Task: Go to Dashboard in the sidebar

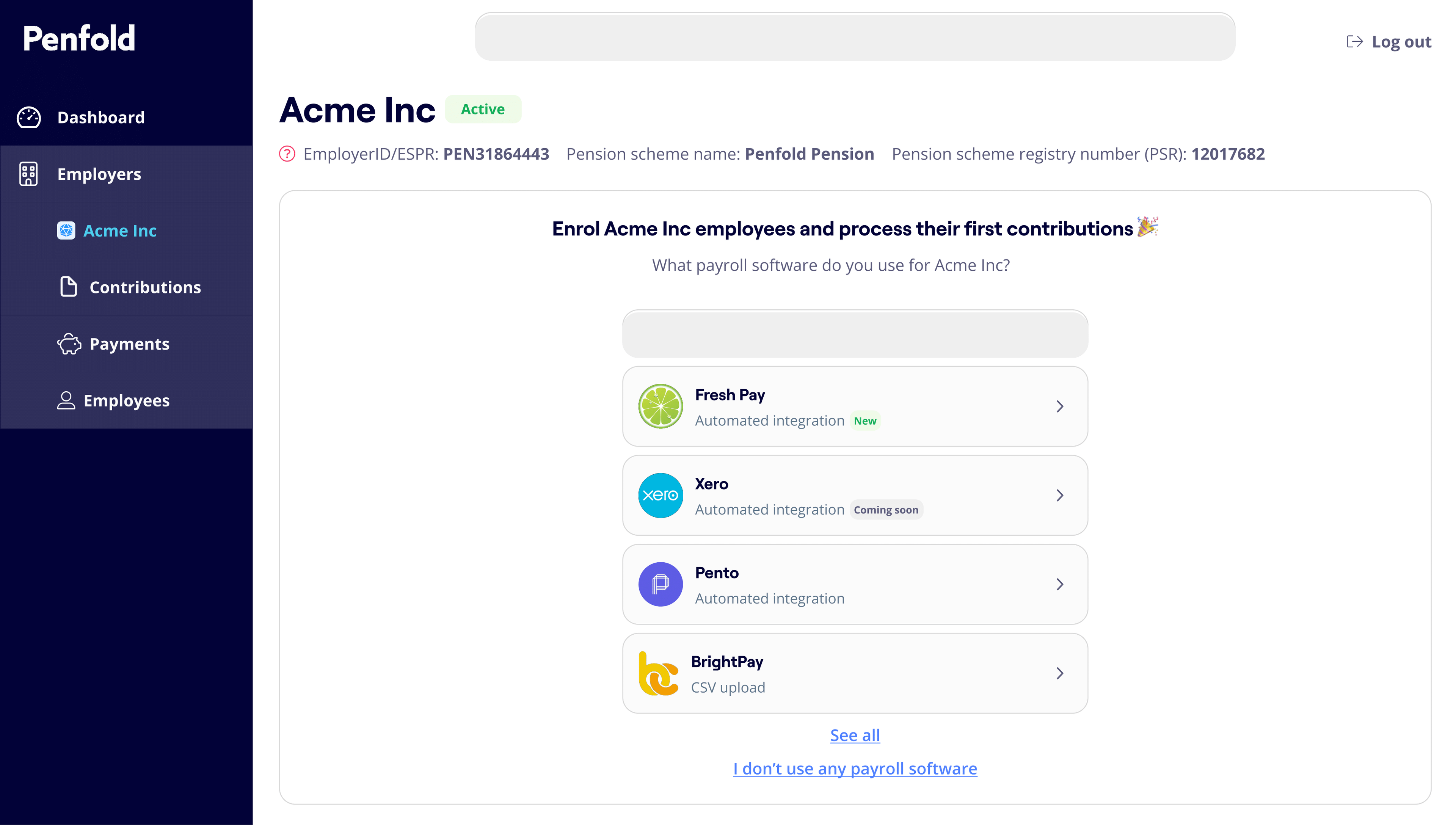Action: tap(126, 117)
